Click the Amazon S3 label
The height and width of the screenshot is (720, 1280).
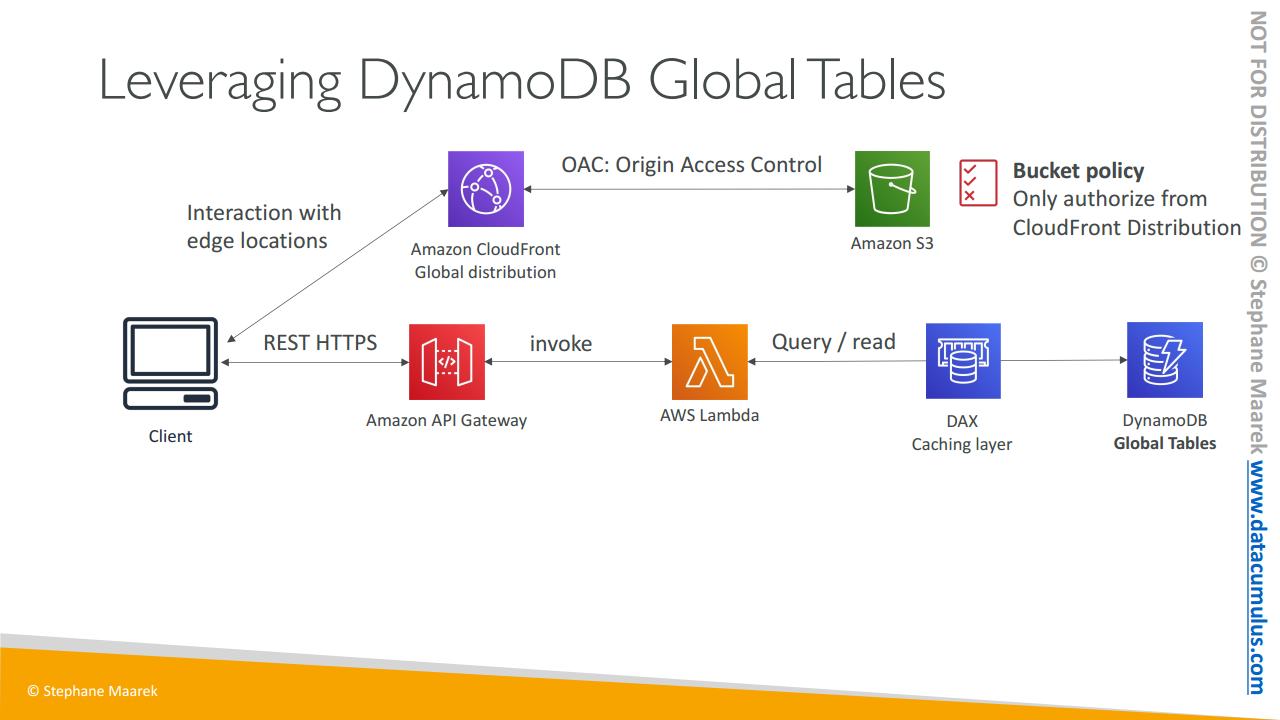coord(892,243)
